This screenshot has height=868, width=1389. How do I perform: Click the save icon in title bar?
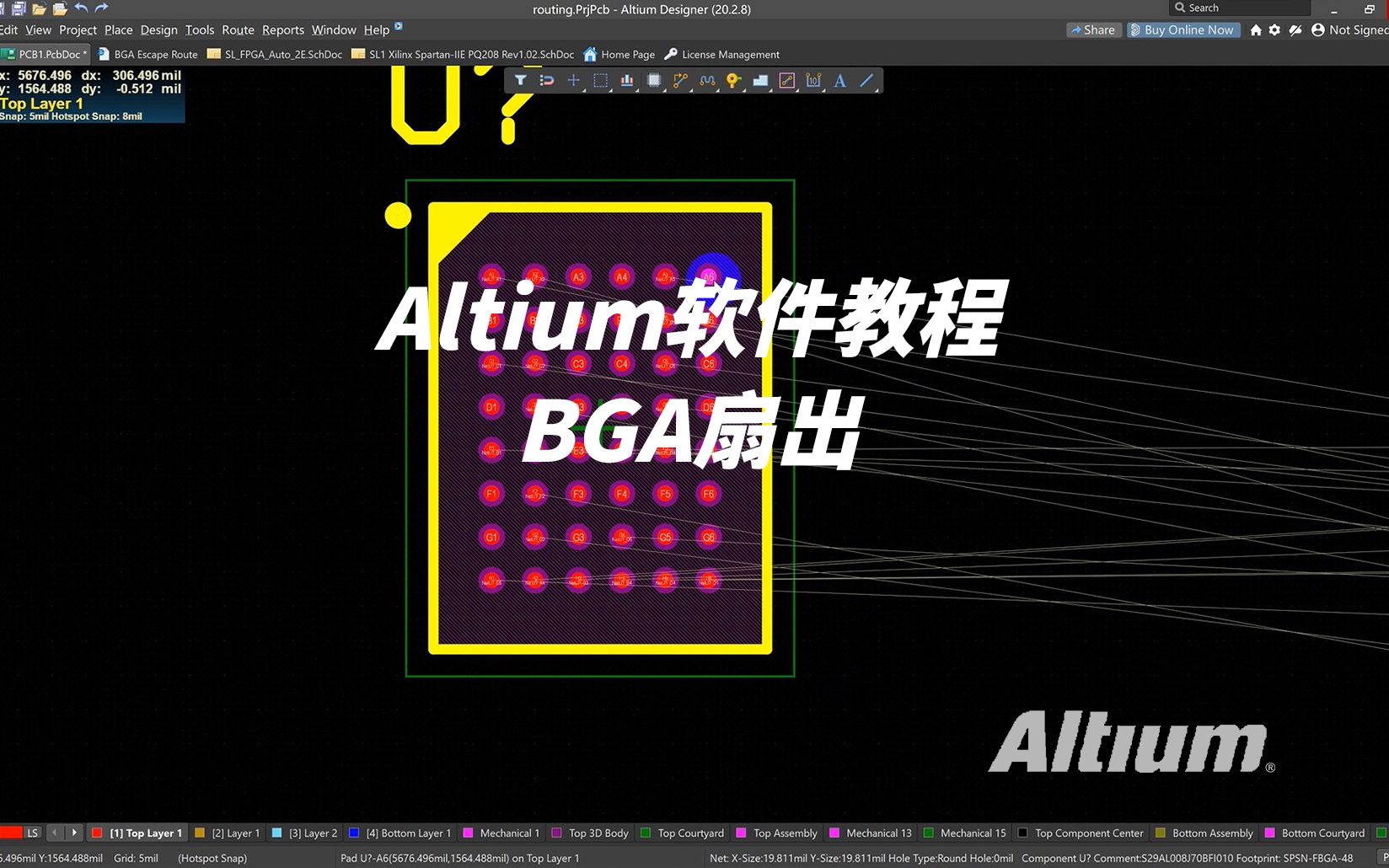click(19, 8)
